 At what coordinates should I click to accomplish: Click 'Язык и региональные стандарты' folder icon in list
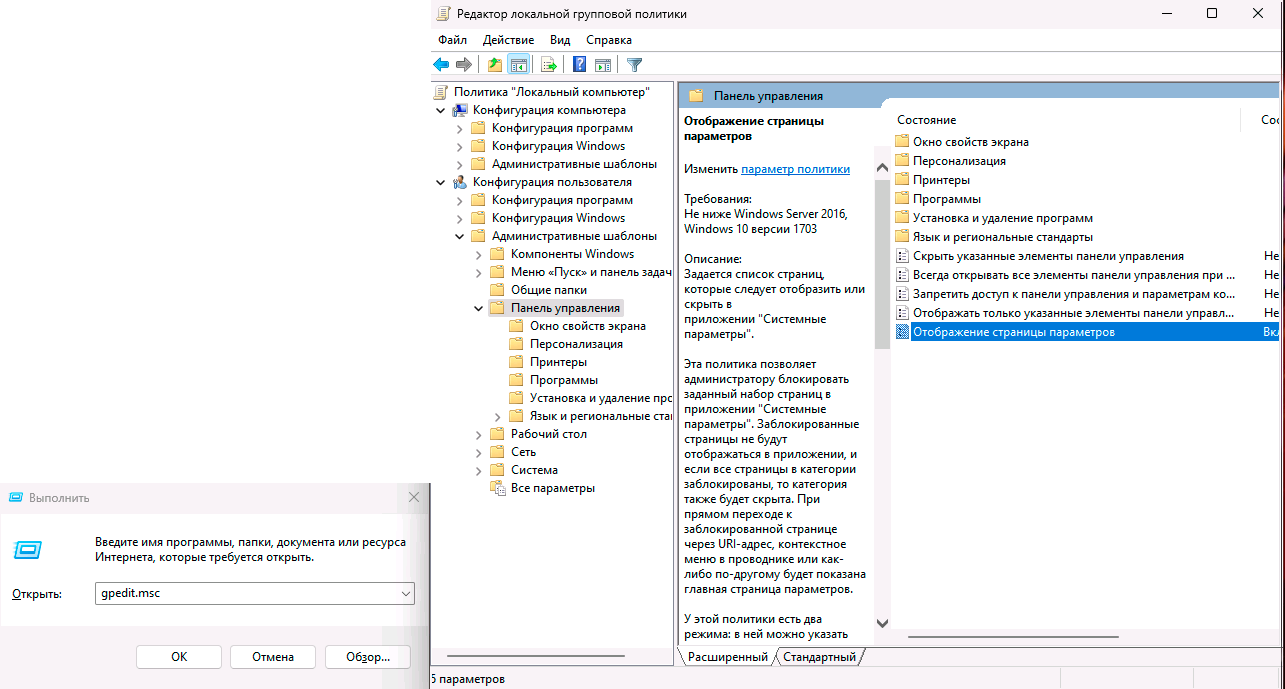tap(902, 237)
